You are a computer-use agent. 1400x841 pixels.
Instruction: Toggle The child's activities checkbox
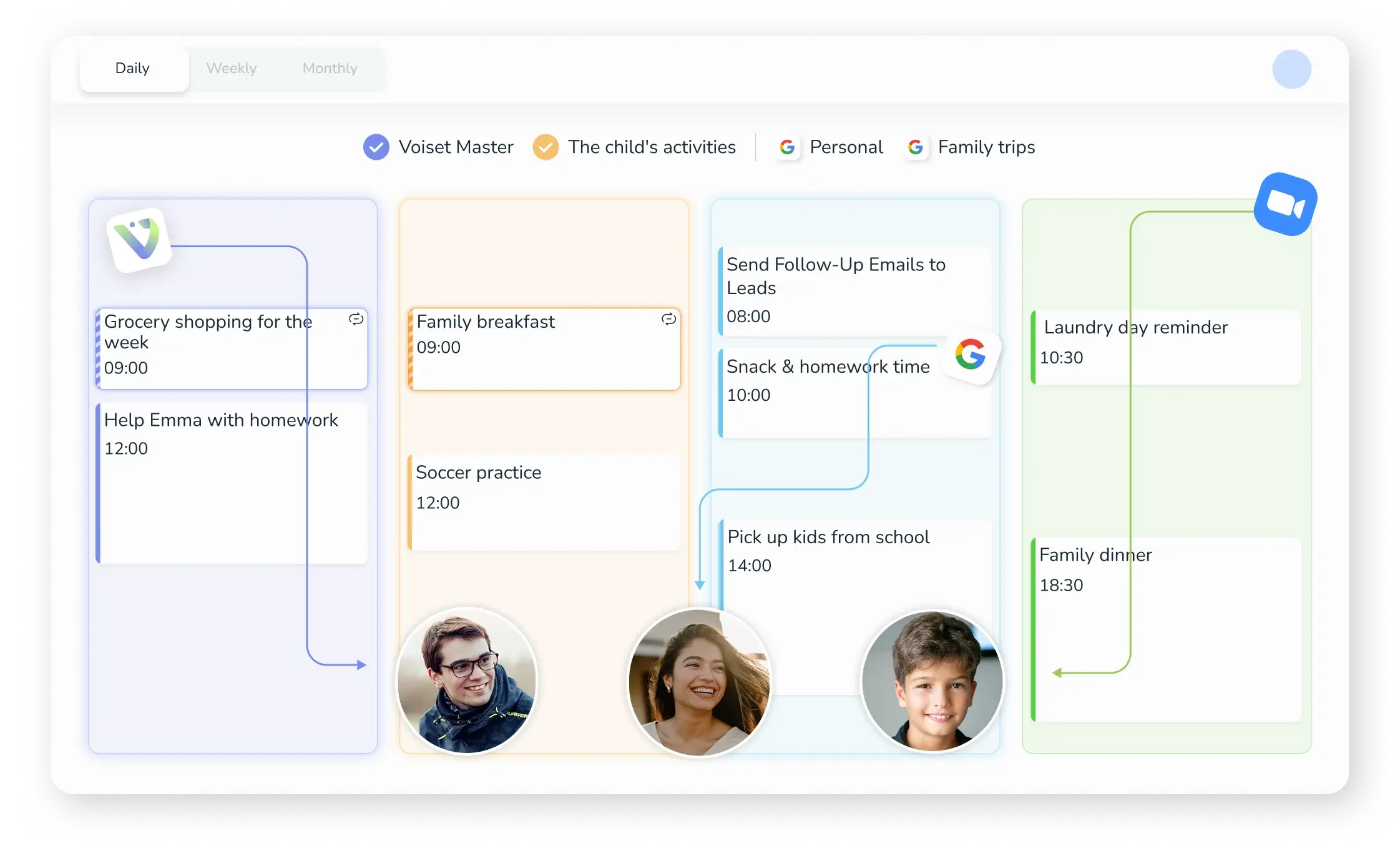pos(546,147)
